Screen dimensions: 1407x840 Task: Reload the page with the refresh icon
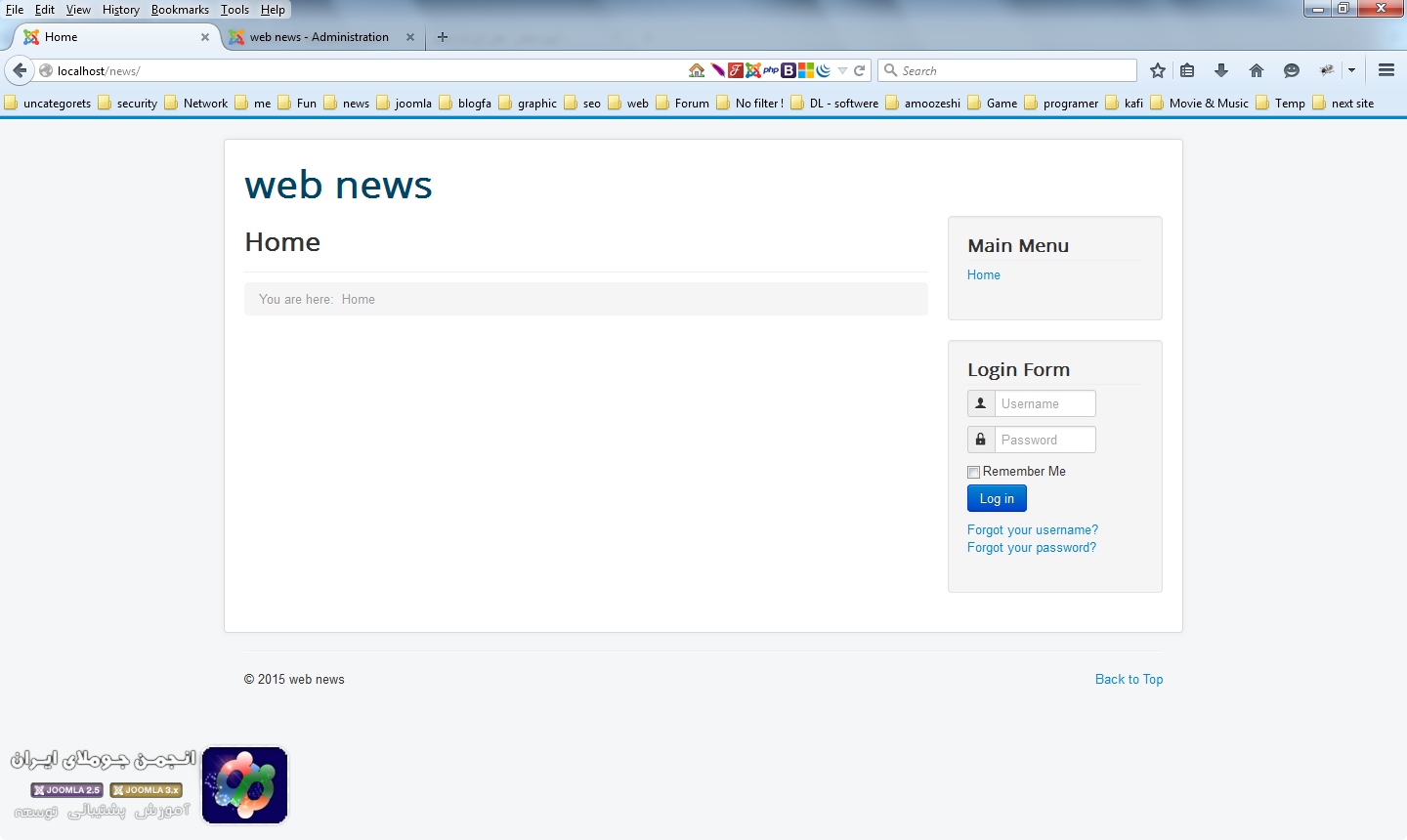[860, 70]
